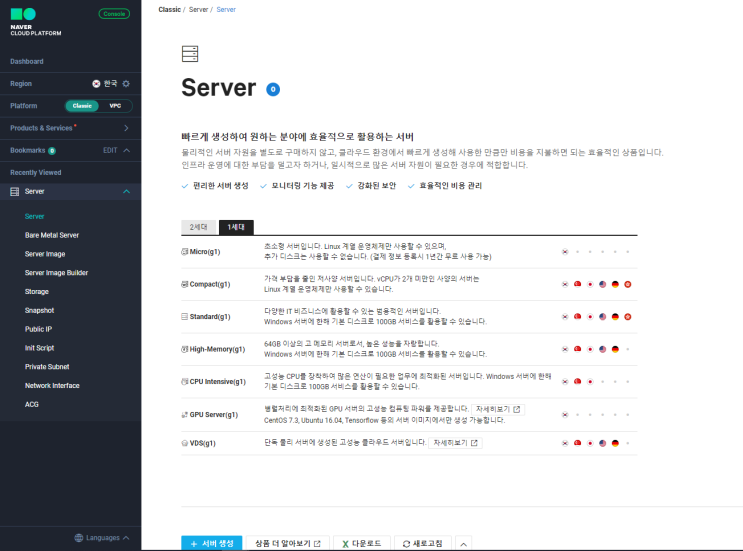Switch to the 2세대 tab
Viewport: 743px width, 551px height.
(199, 227)
